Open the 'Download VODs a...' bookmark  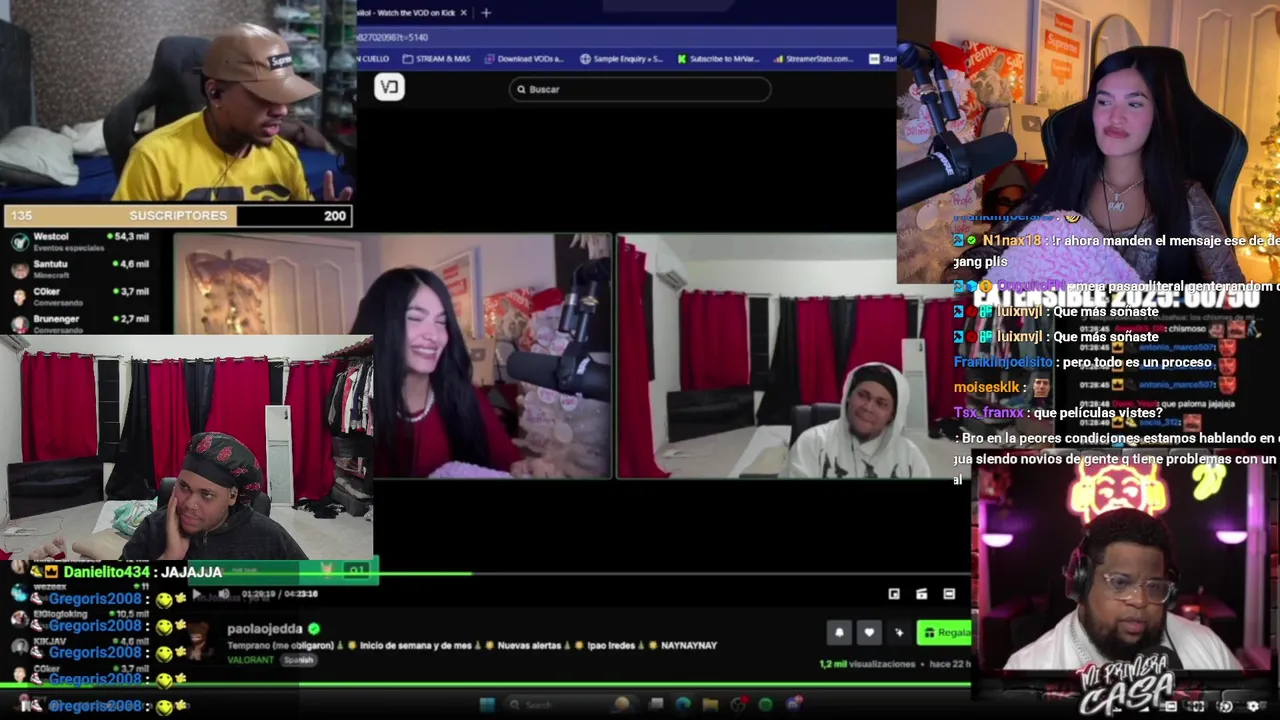tap(524, 59)
